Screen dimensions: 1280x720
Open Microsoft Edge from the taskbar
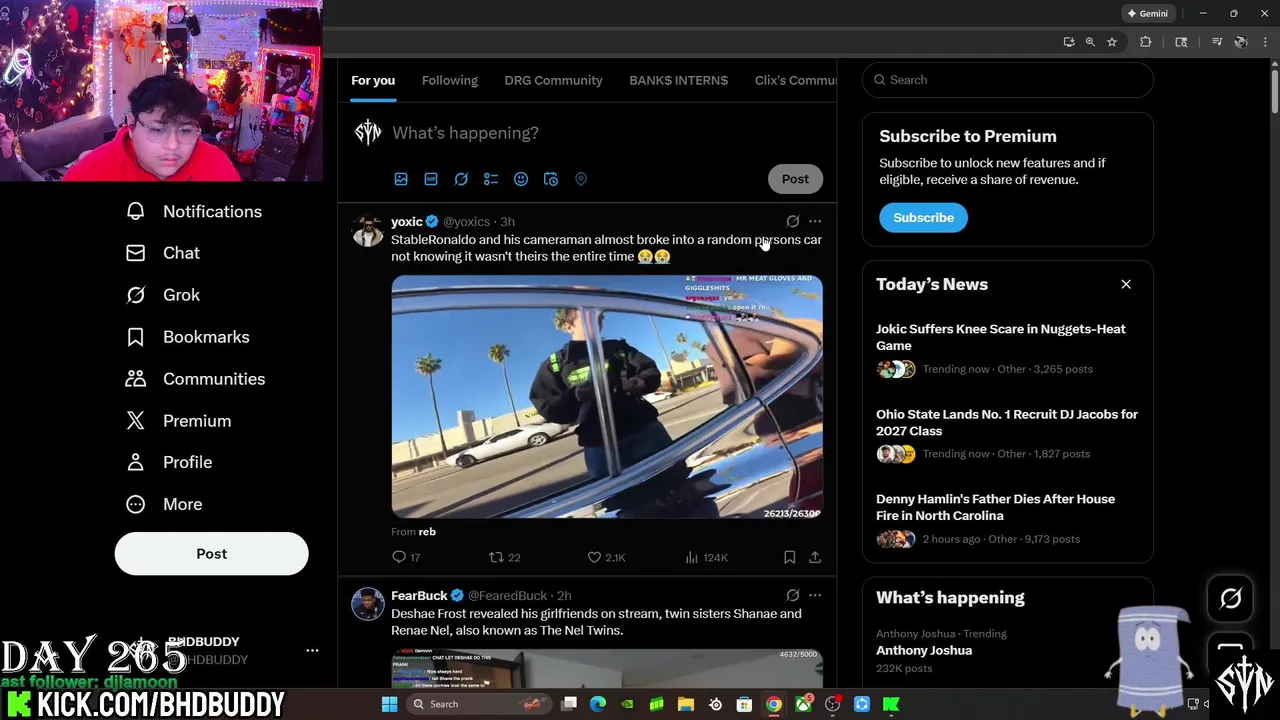[x=598, y=704]
